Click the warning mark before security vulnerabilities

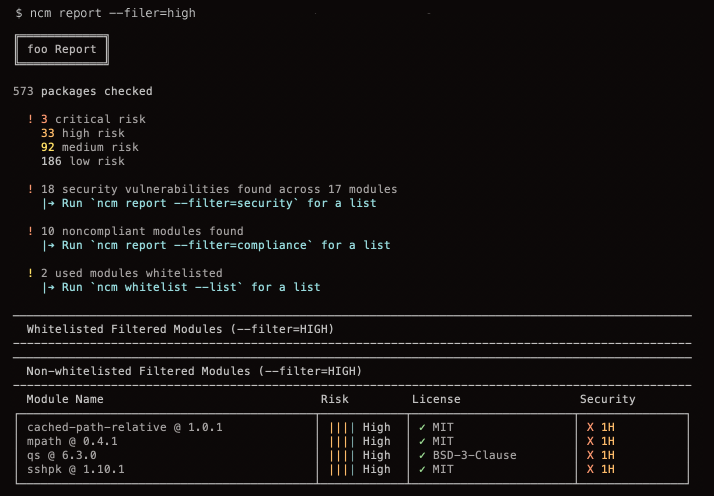click(x=31, y=189)
